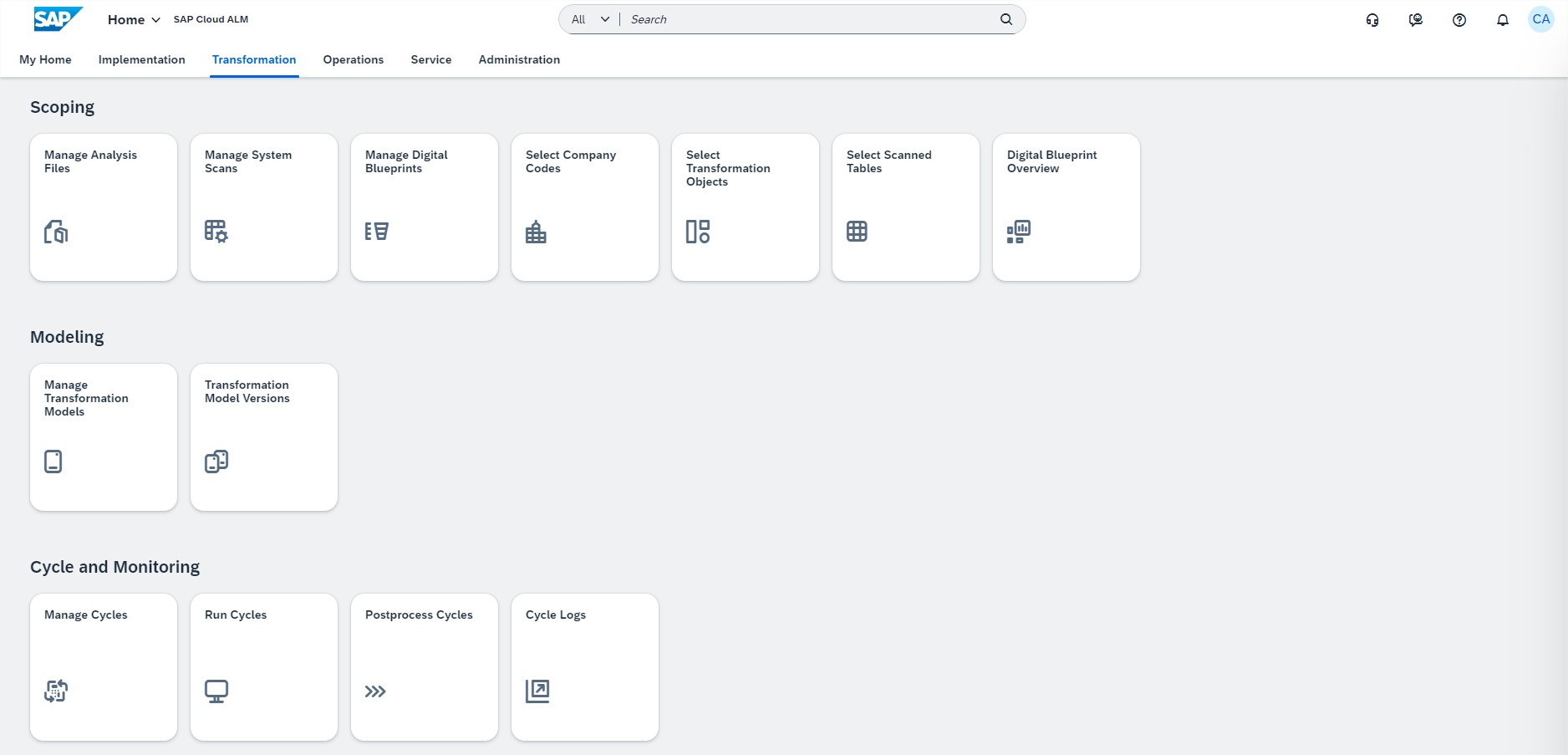Open the Manage Analysis Files tile

click(x=104, y=207)
